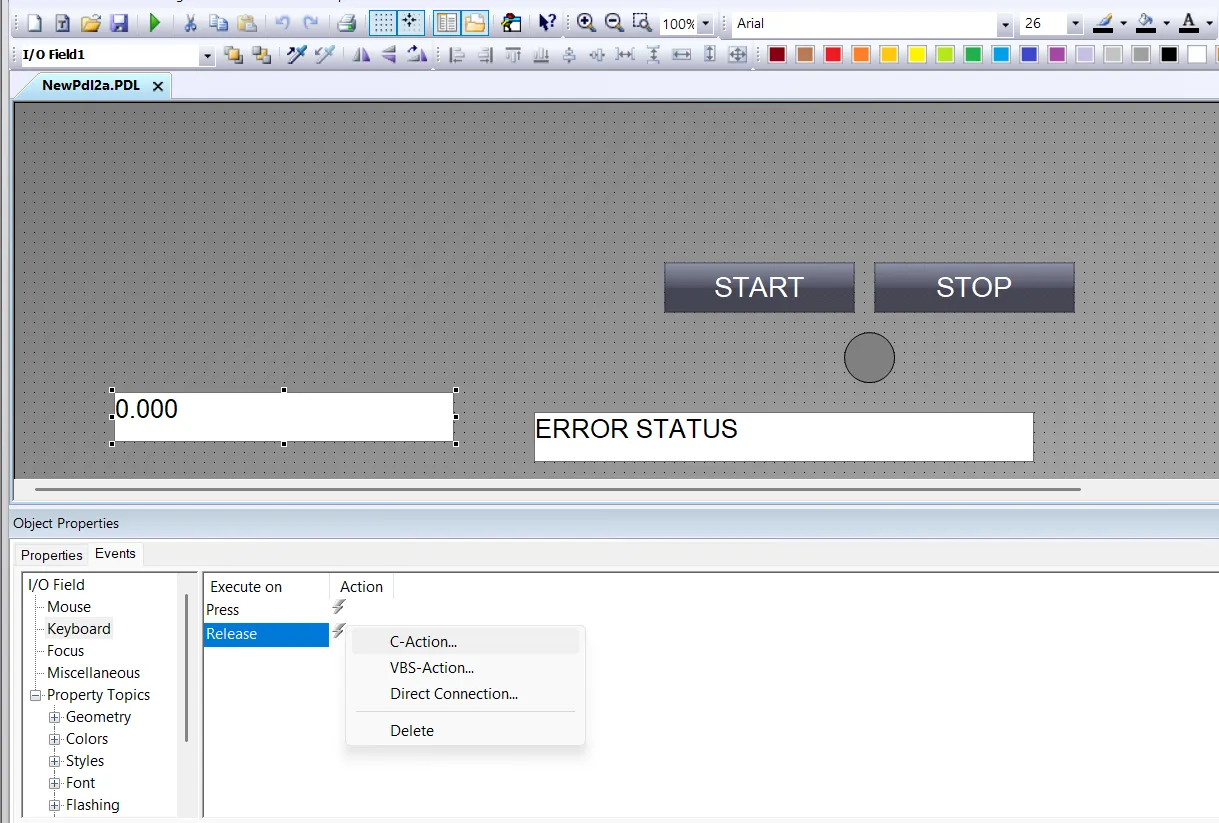Zoom in on the picture canvas
The height and width of the screenshot is (823, 1219).
tap(585, 22)
